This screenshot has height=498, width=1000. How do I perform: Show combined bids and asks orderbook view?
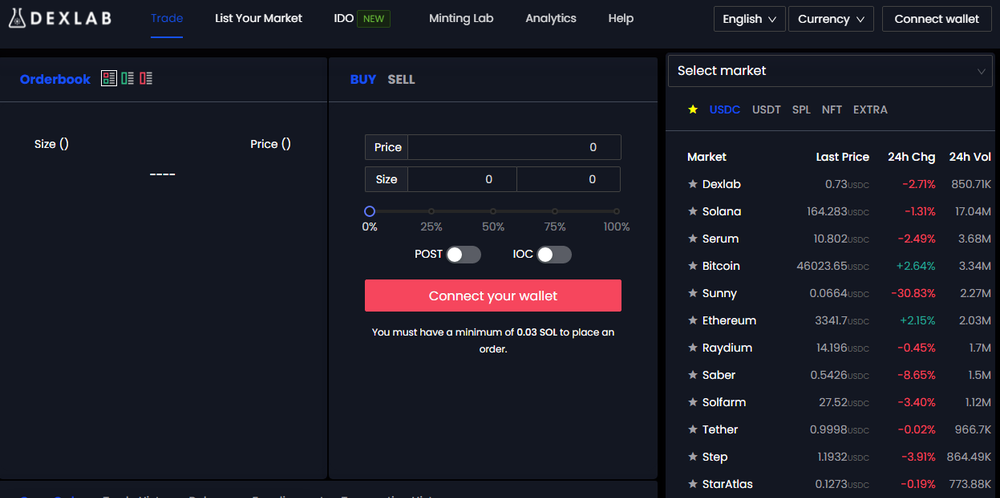[x=109, y=78]
